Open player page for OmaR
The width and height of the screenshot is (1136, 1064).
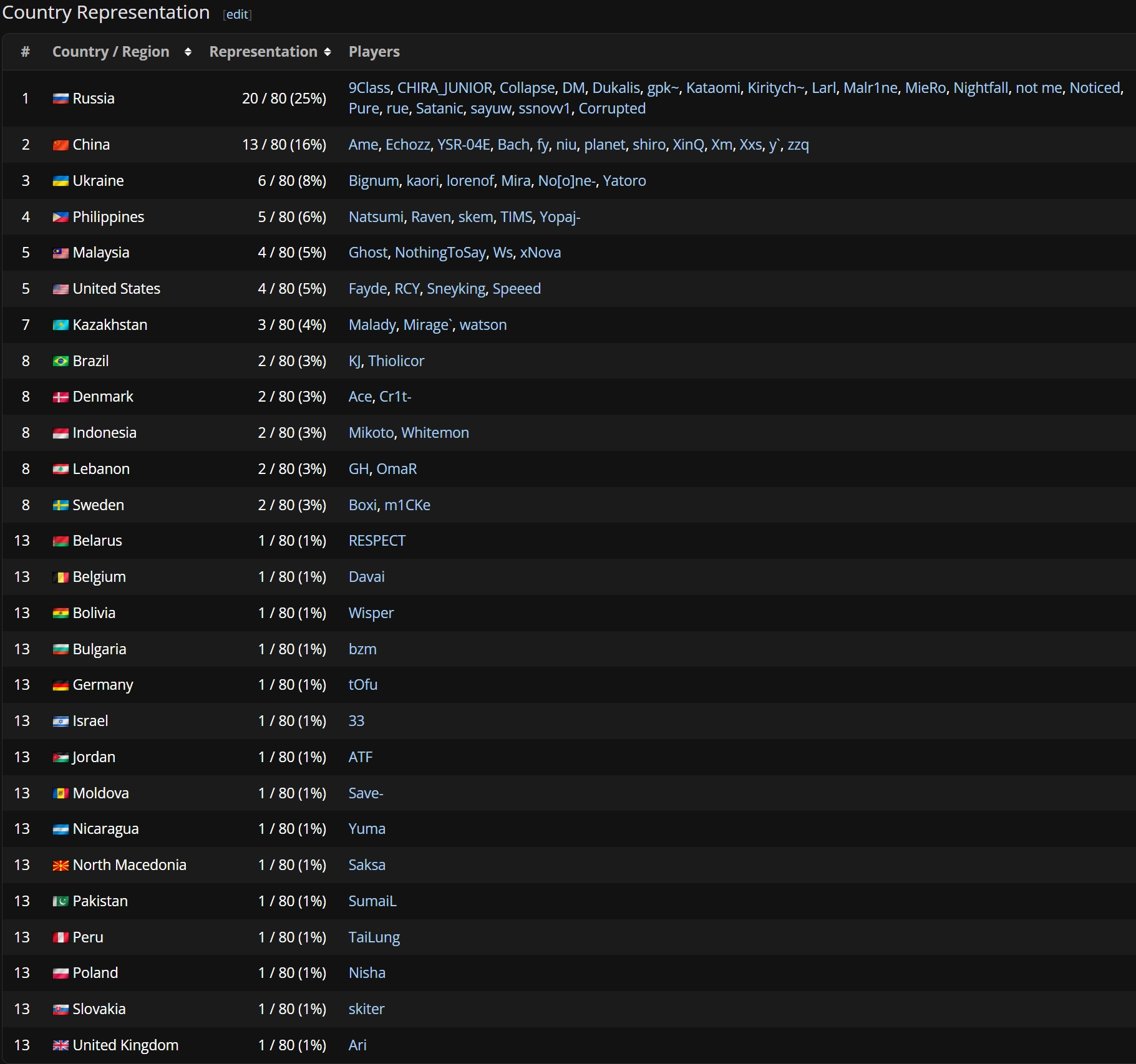click(397, 469)
